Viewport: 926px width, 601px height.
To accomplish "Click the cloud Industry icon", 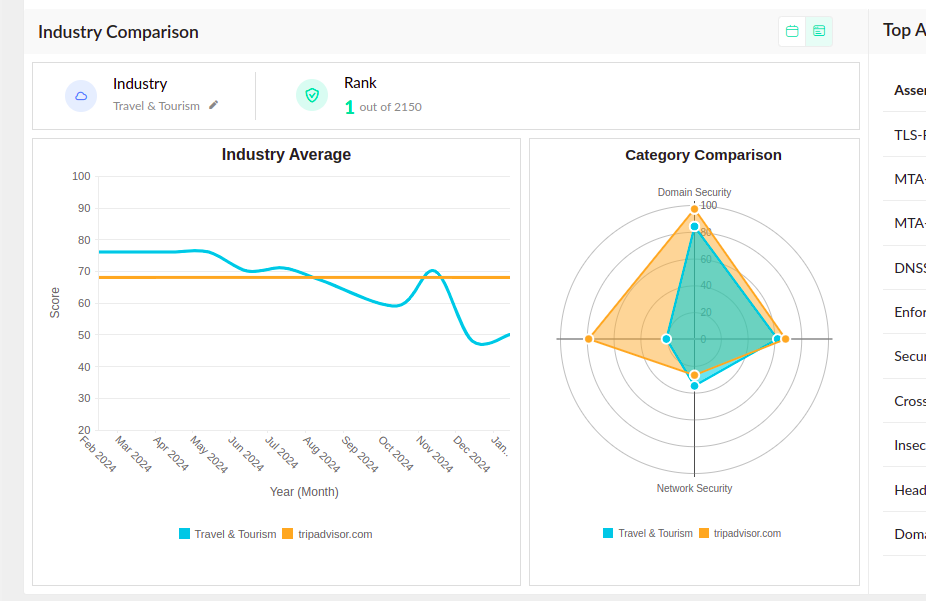I will (x=81, y=96).
